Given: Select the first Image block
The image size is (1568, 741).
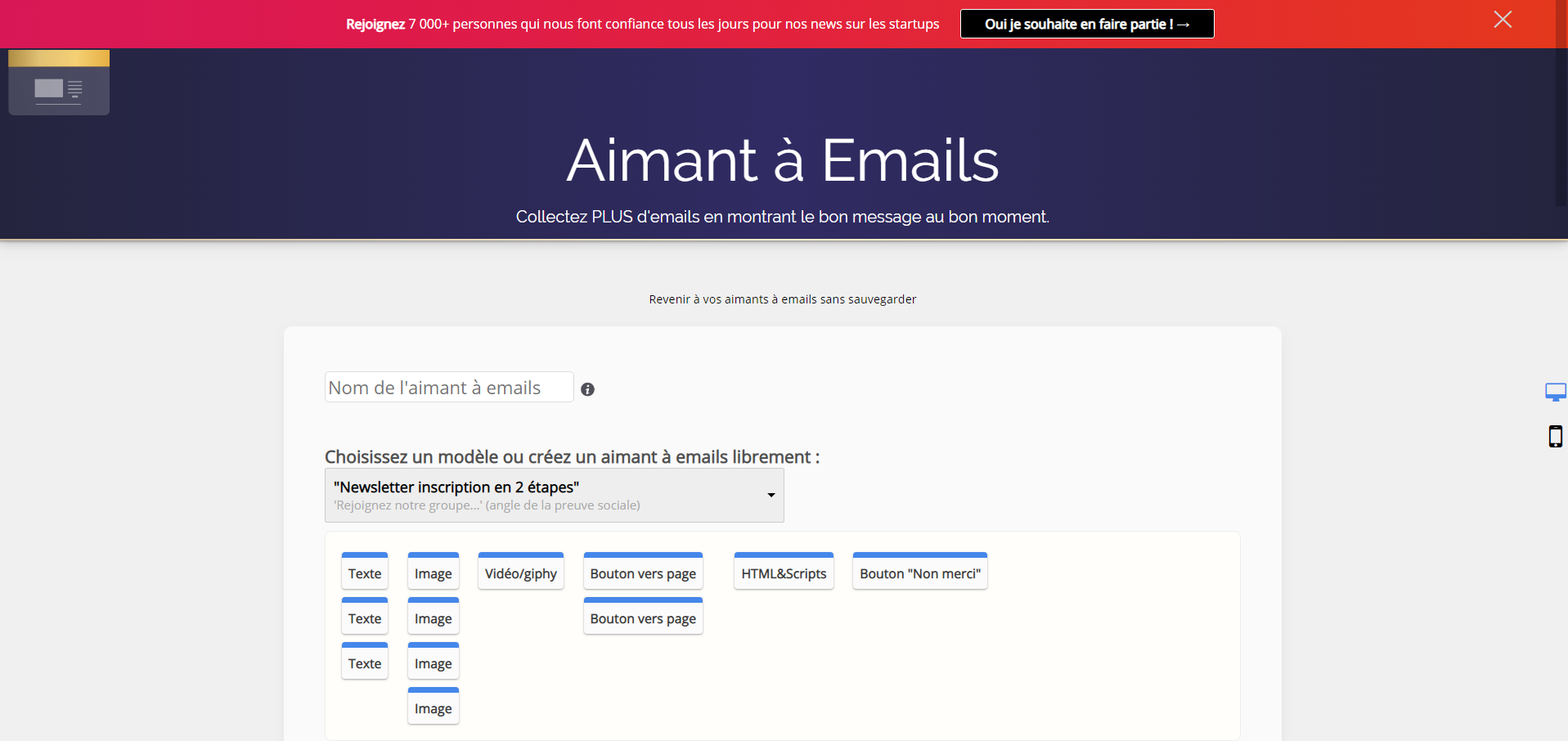Looking at the screenshot, I should point(433,573).
